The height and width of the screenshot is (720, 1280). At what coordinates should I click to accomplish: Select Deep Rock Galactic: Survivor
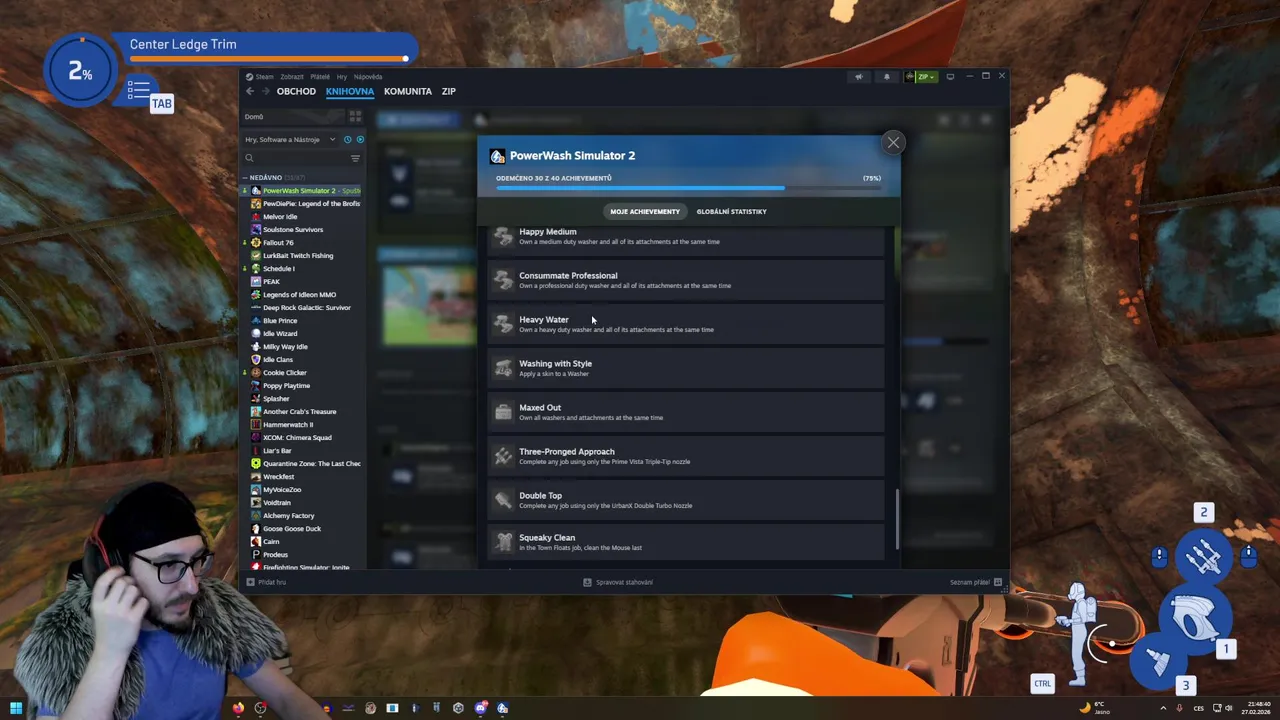pyautogui.click(x=305, y=307)
